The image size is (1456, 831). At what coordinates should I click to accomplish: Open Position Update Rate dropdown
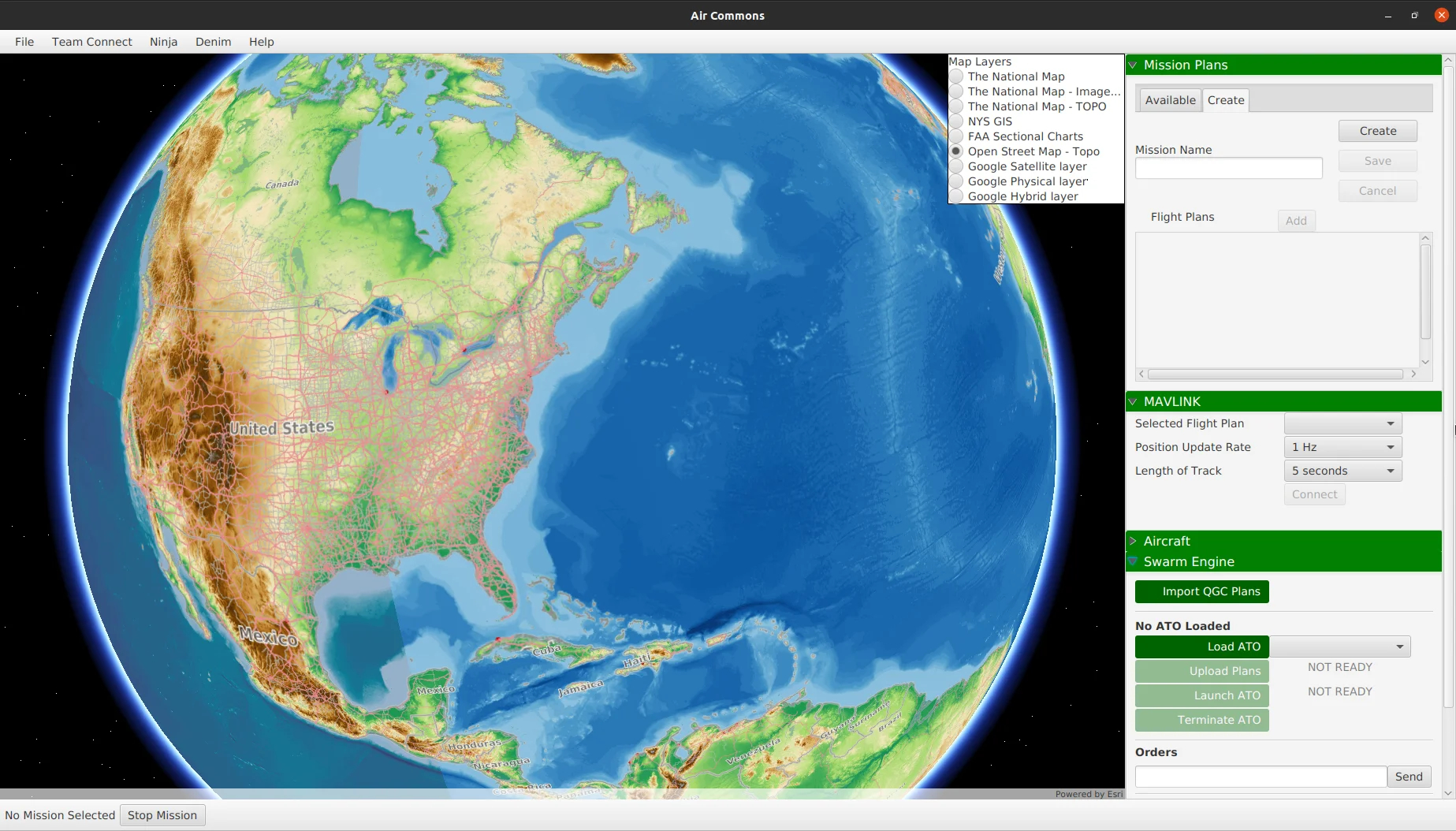[1342, 448]
